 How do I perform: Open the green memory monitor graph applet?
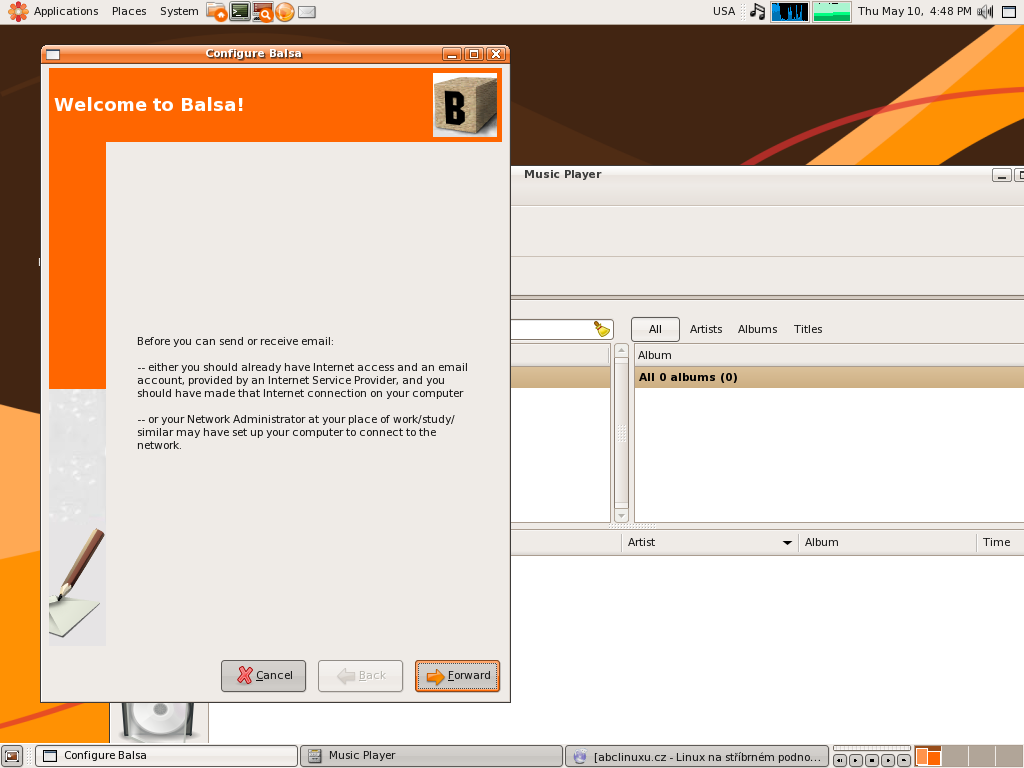(831, 12)
